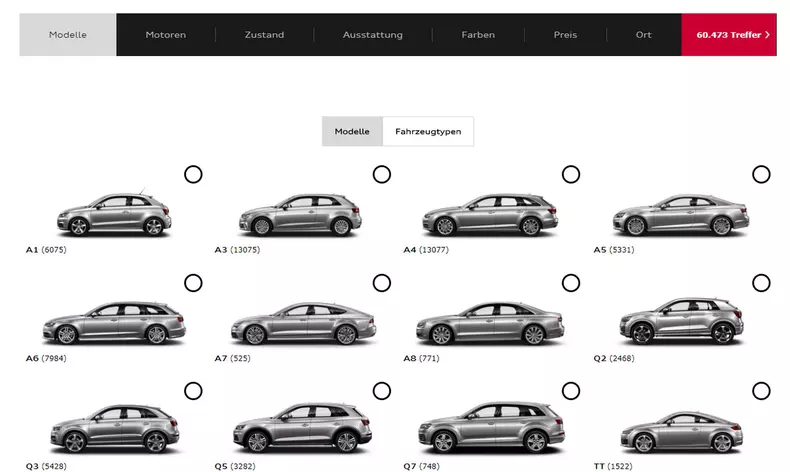Select the Q3 model radio button
790x472 pixels.
click(193, 391)
